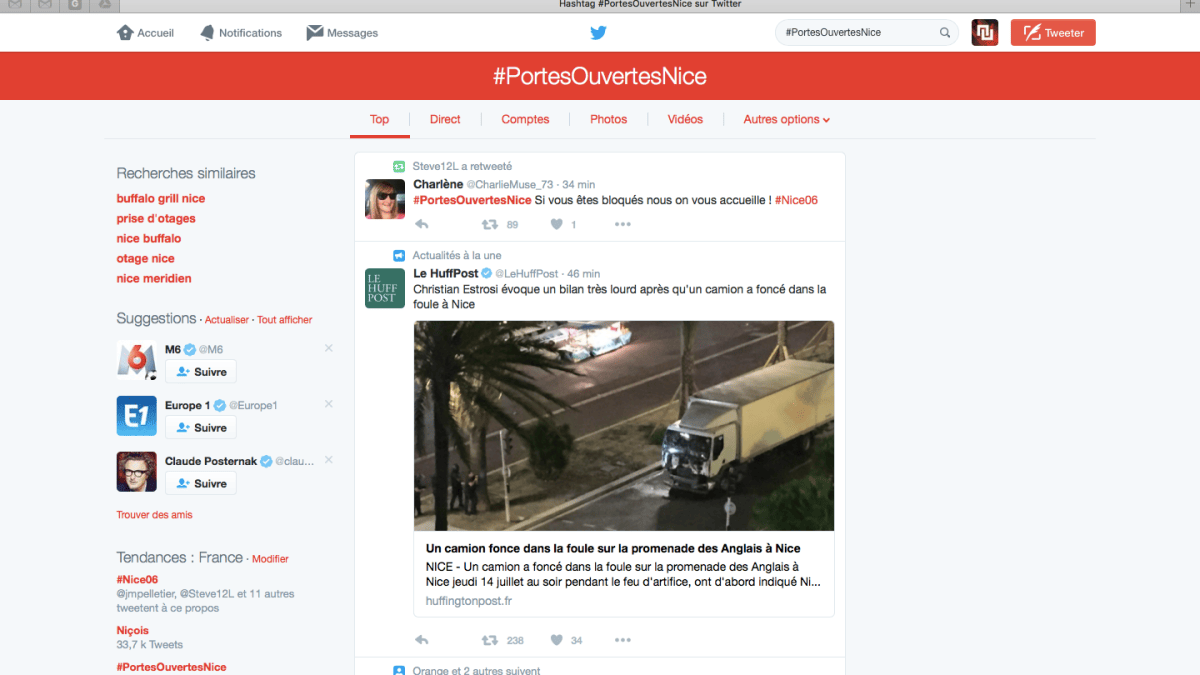Click the 34 min timestamp
Image resolution: width=1200 pixels, height=675 pixels.
coord(579,184)
